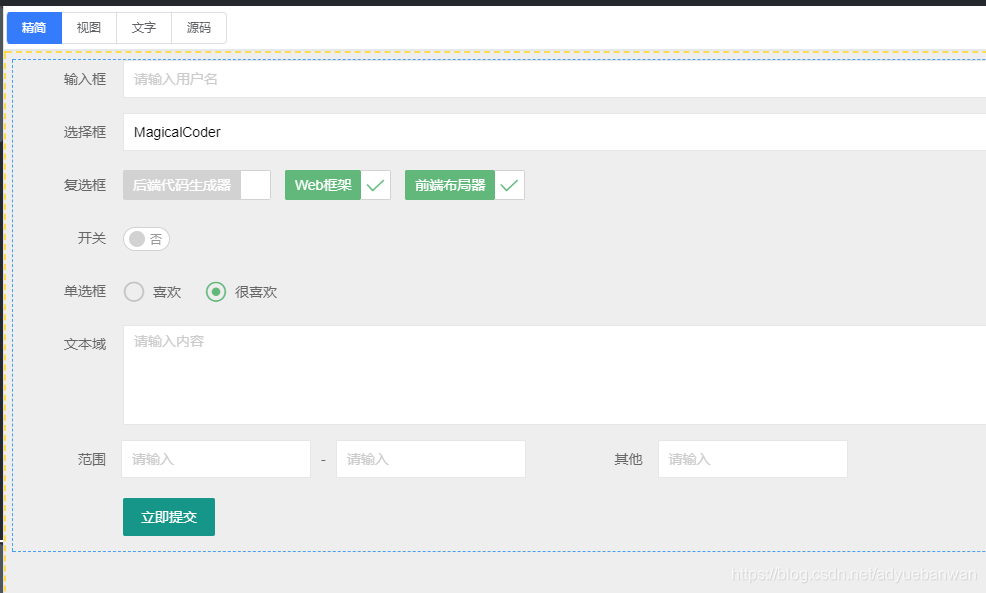Focus the second 范围 input after dash
The width and height of the screenshot is (986, 593).
tap(431, 459)
